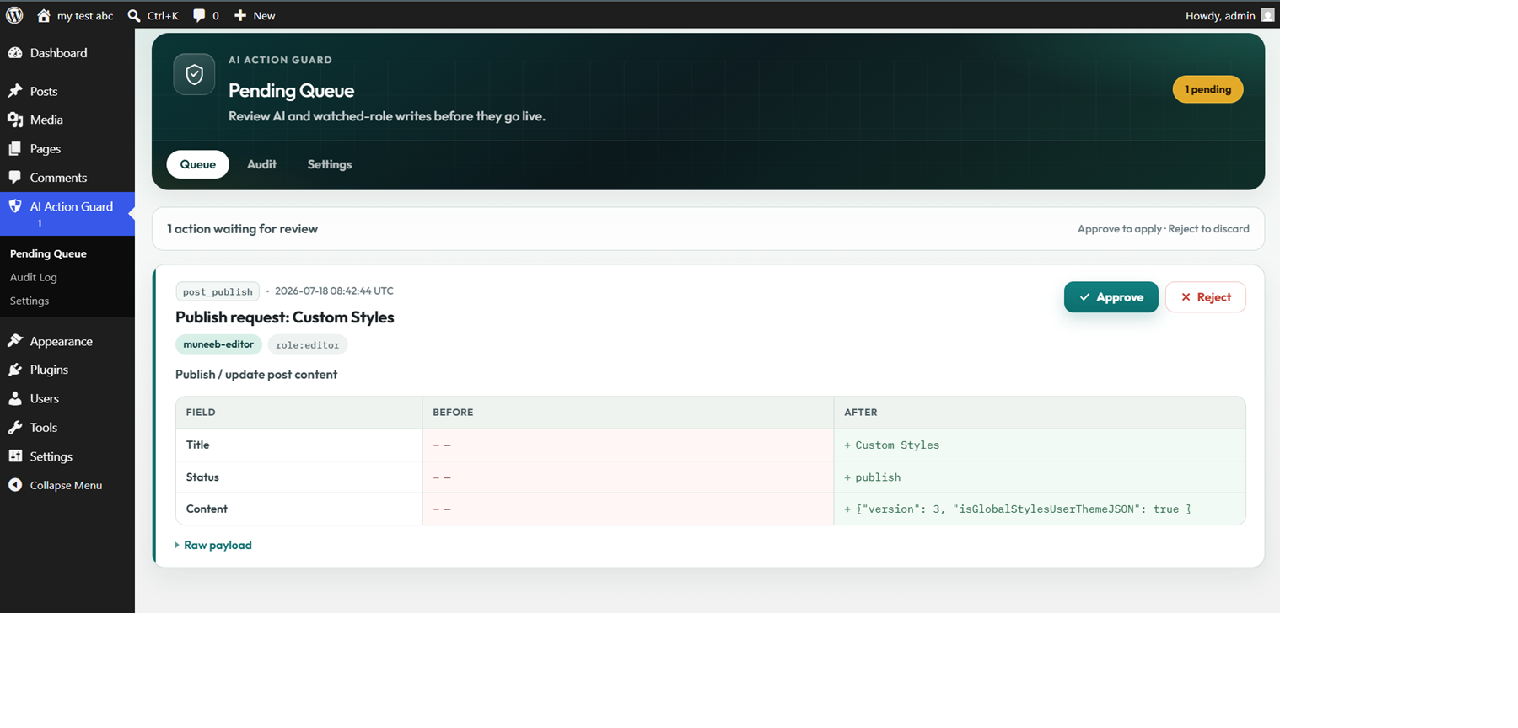Open the Audit Log submenu item
Image resolution: width=1518 pixels, height=728 pixels.
[33, 277]
